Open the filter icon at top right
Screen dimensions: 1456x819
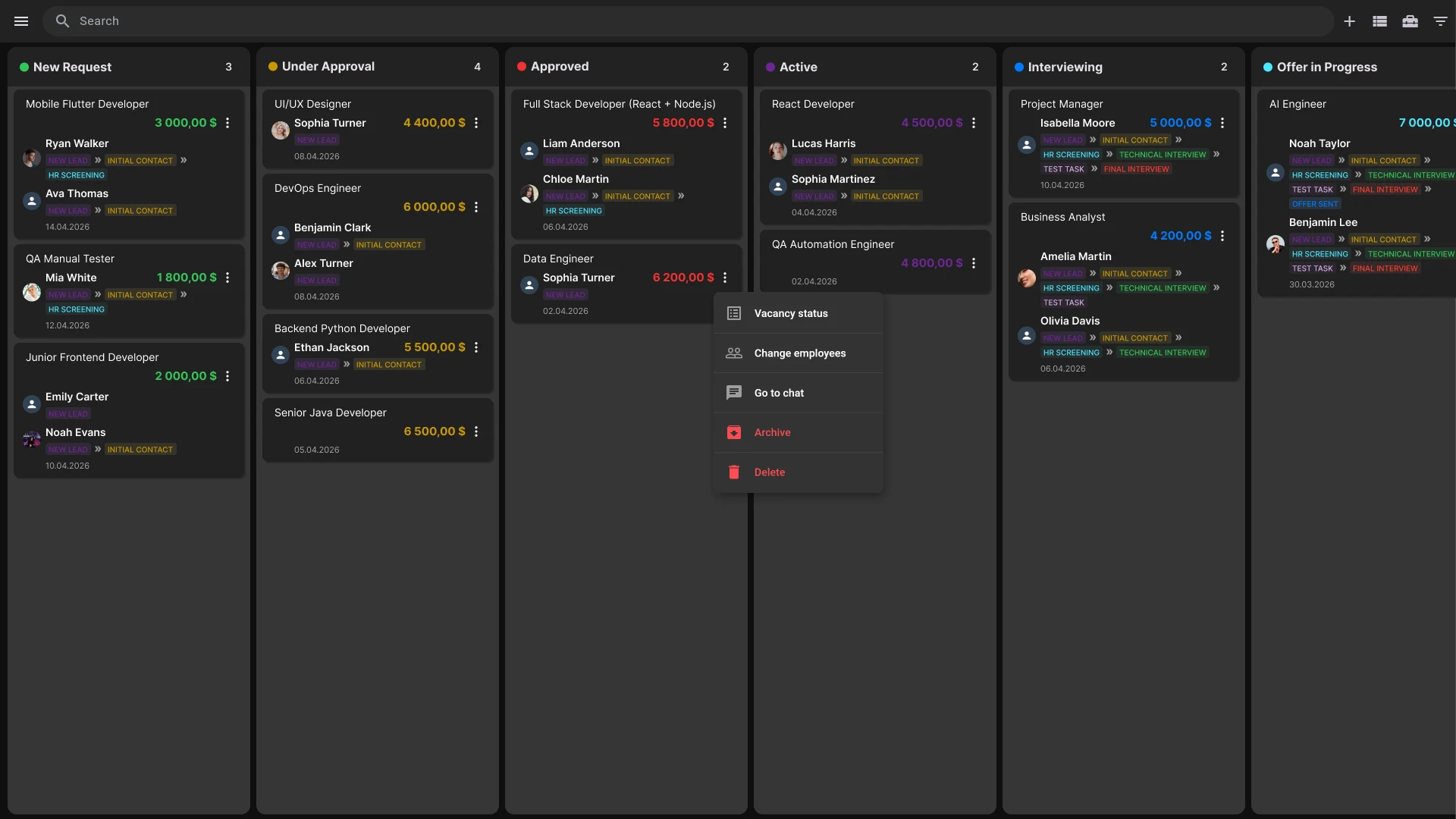coord(1440,21)
